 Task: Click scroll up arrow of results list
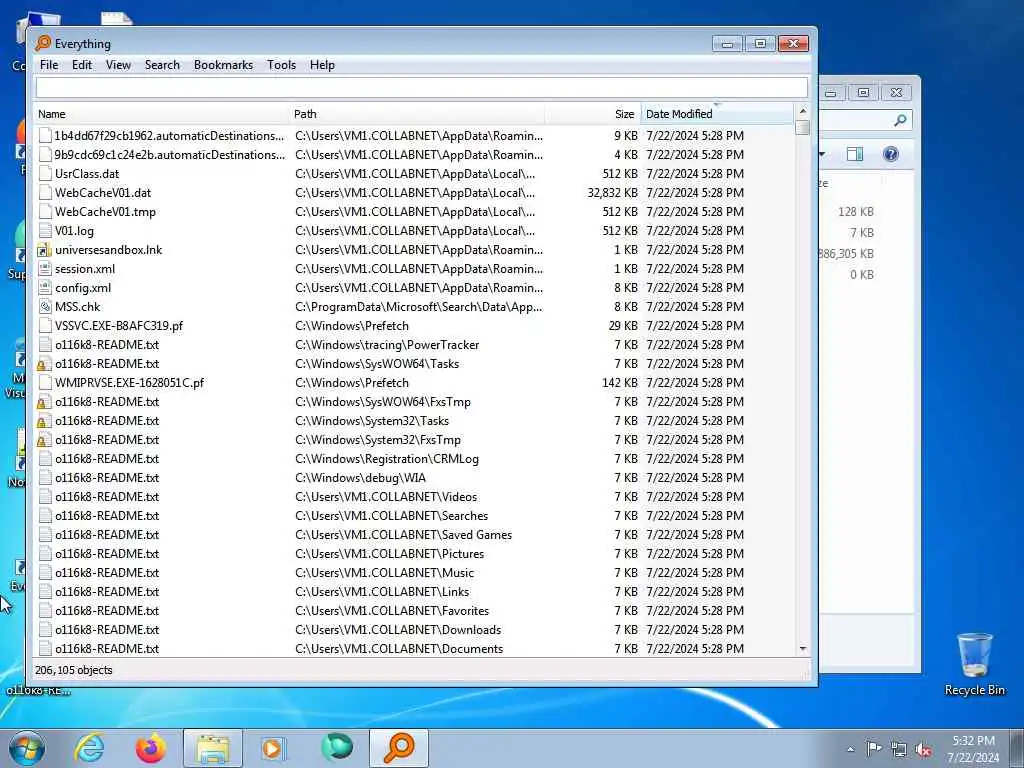click(x=803, y=111)
